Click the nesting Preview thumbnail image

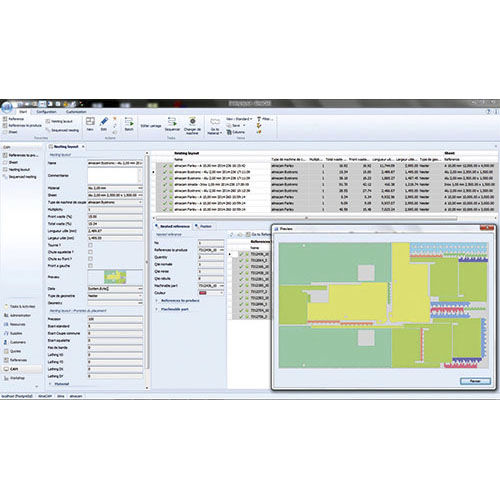(115, 277)
